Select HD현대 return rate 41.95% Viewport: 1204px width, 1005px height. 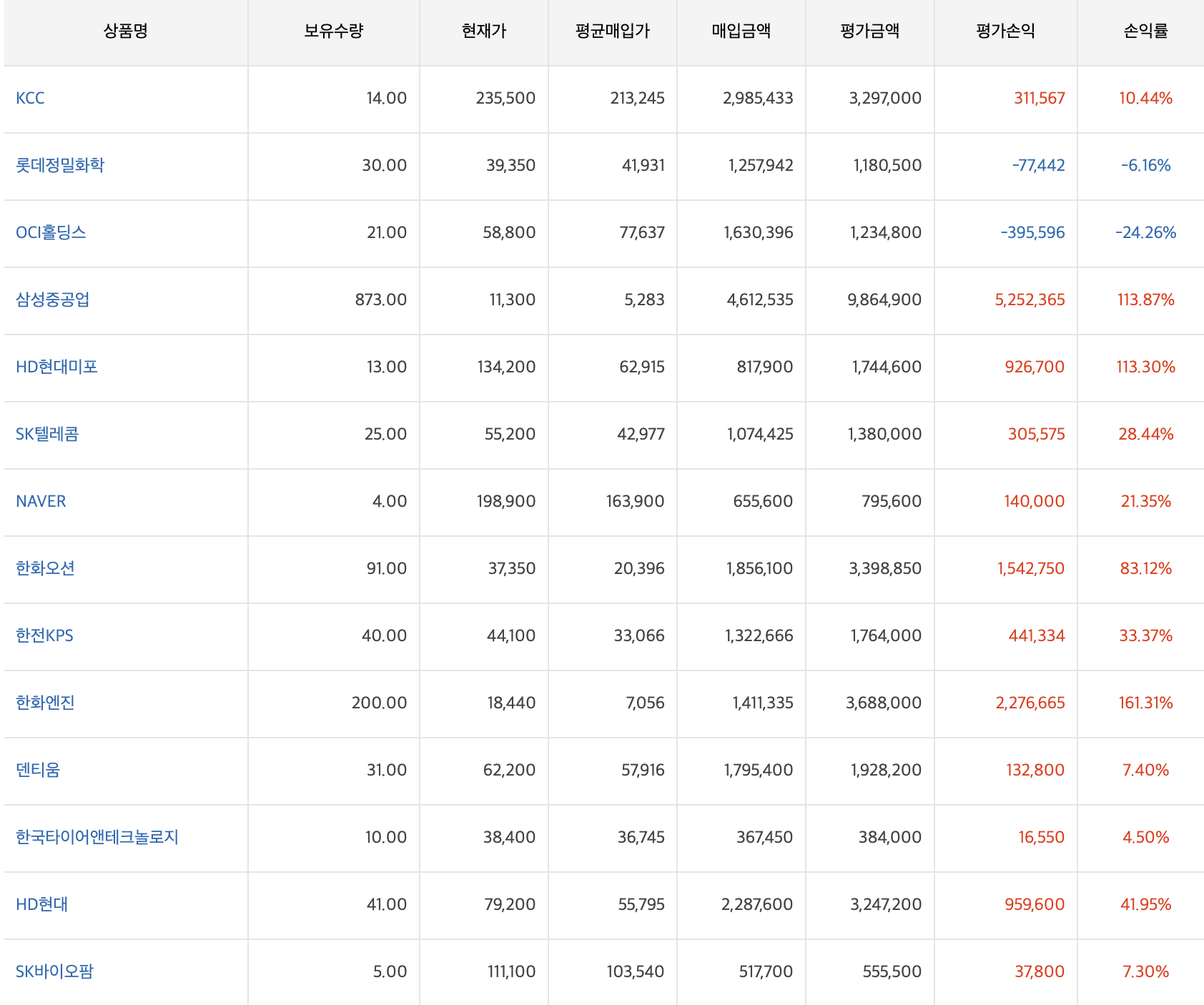[x=1146, y=905]
